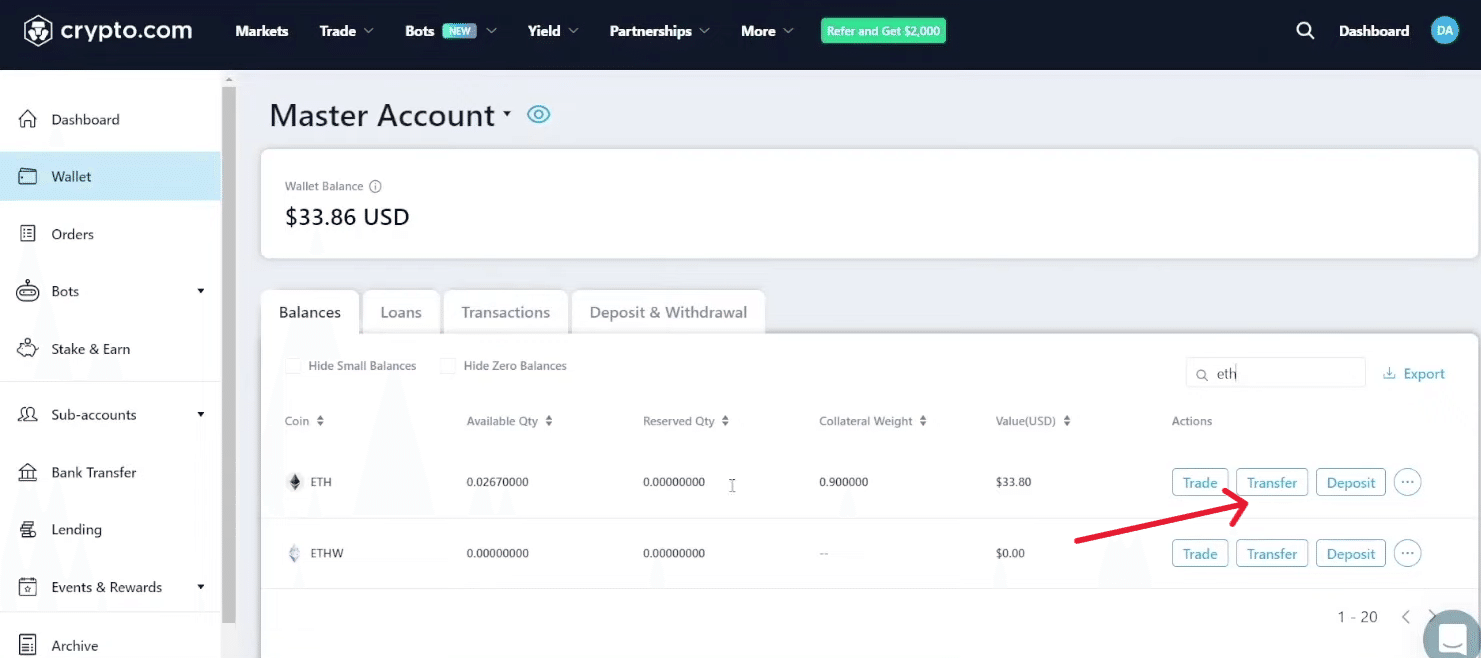Click ETHW value $0.00
1481x658 pixels.
(1010, 553)
